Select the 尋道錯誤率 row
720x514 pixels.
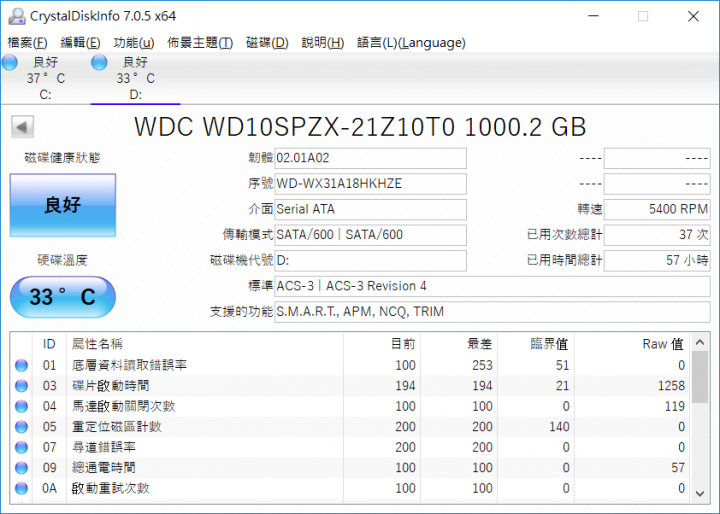point(350,447)
